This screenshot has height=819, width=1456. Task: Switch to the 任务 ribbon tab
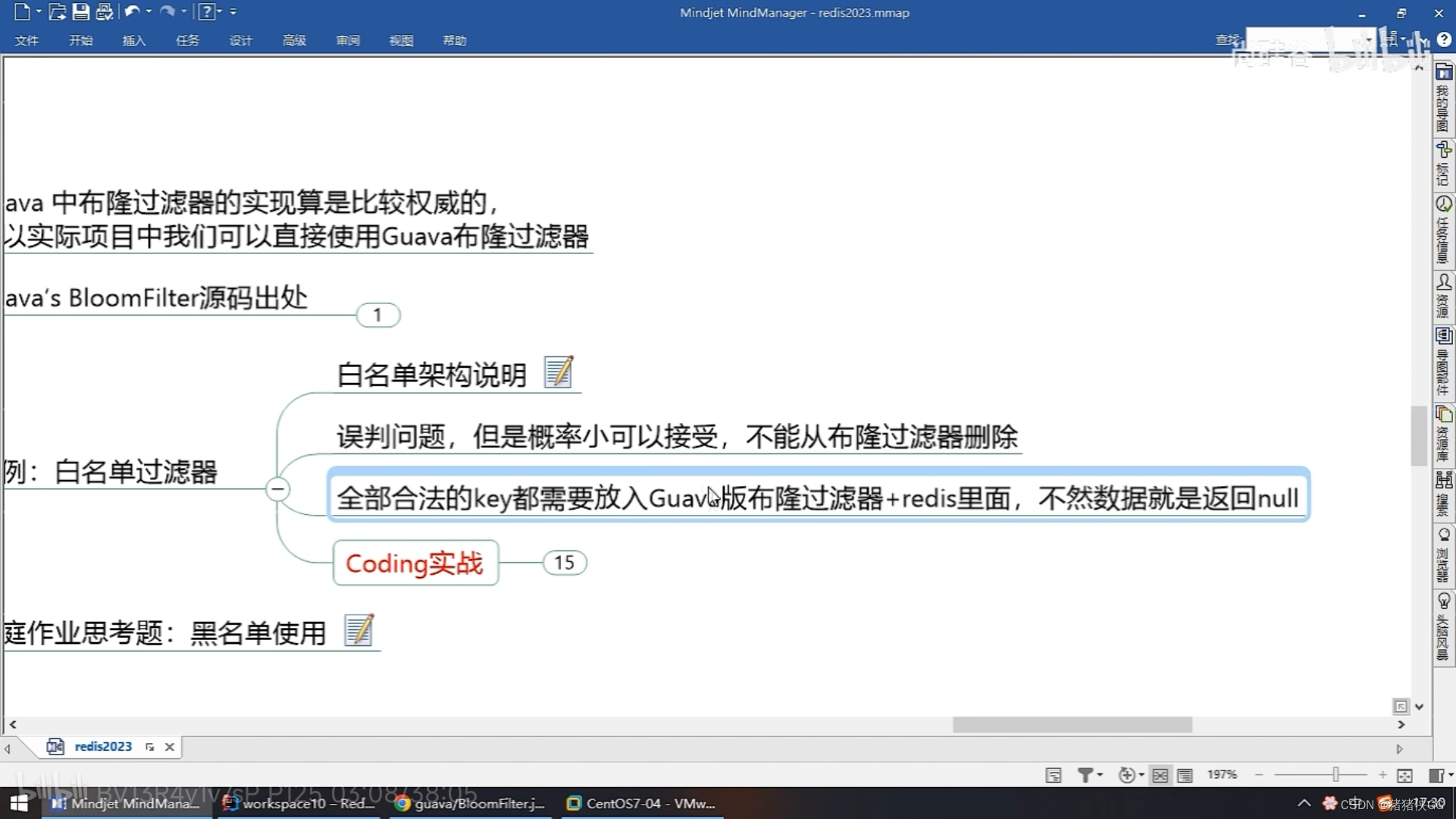click(187, 40)
